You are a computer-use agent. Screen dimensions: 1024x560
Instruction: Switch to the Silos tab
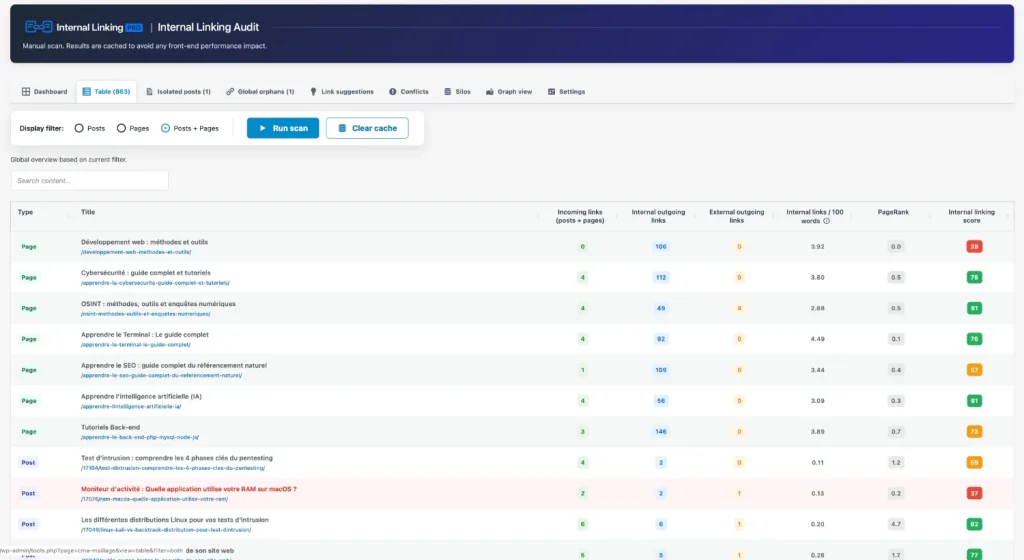(x=457, y=91)
